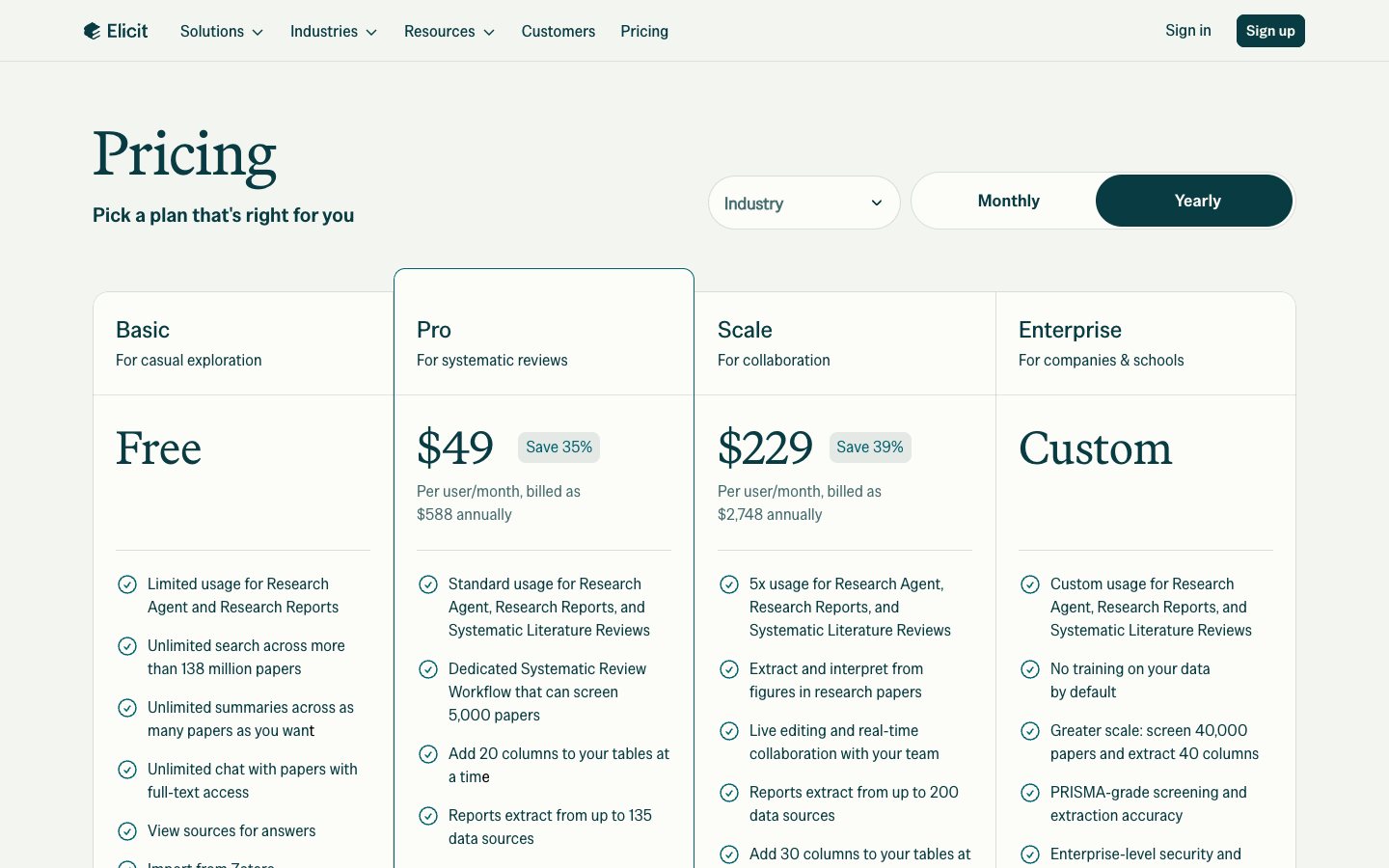Click checkmark icon beside 'Extract and interpret from'
The height and width of the screenshot is (868, 1389).
pos(728,669)
